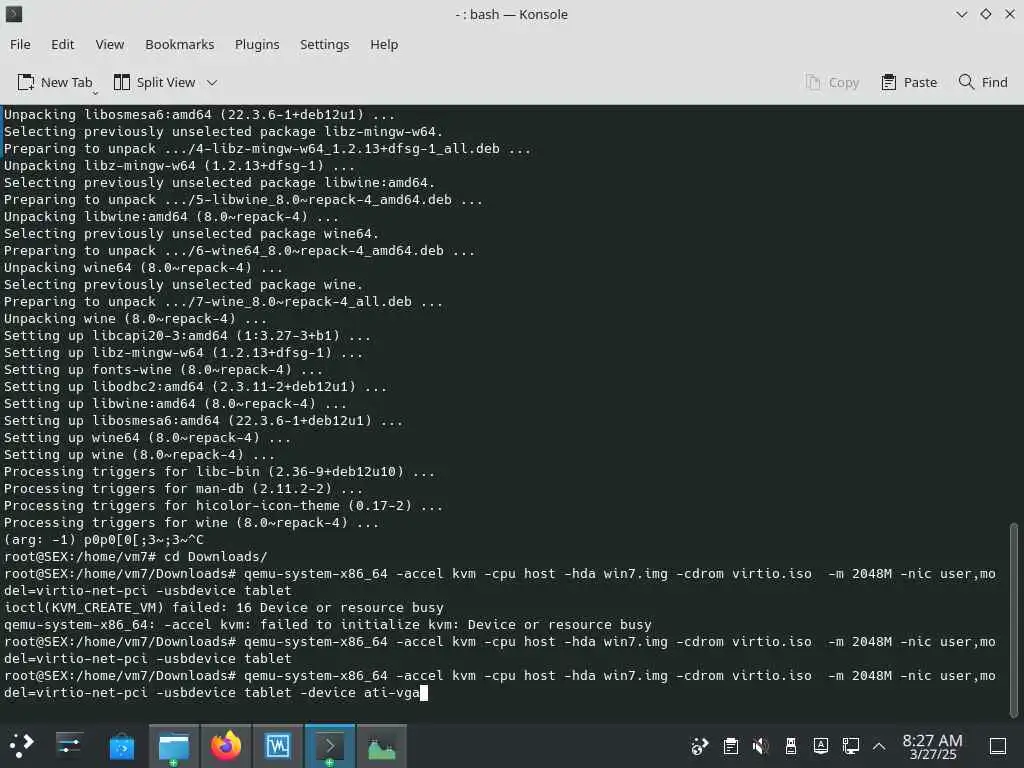Click the Paste toolbar button
The height and width of the screenshot is (768, 1024).
(909, 82)
